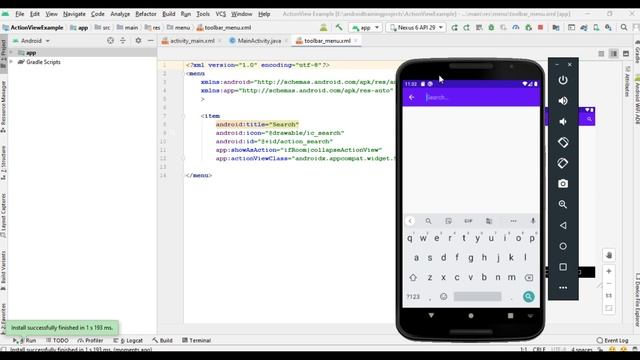This screenshot has width=640, height=360.
Task: Click the red Stop button in toolbar
Action: 540,27
